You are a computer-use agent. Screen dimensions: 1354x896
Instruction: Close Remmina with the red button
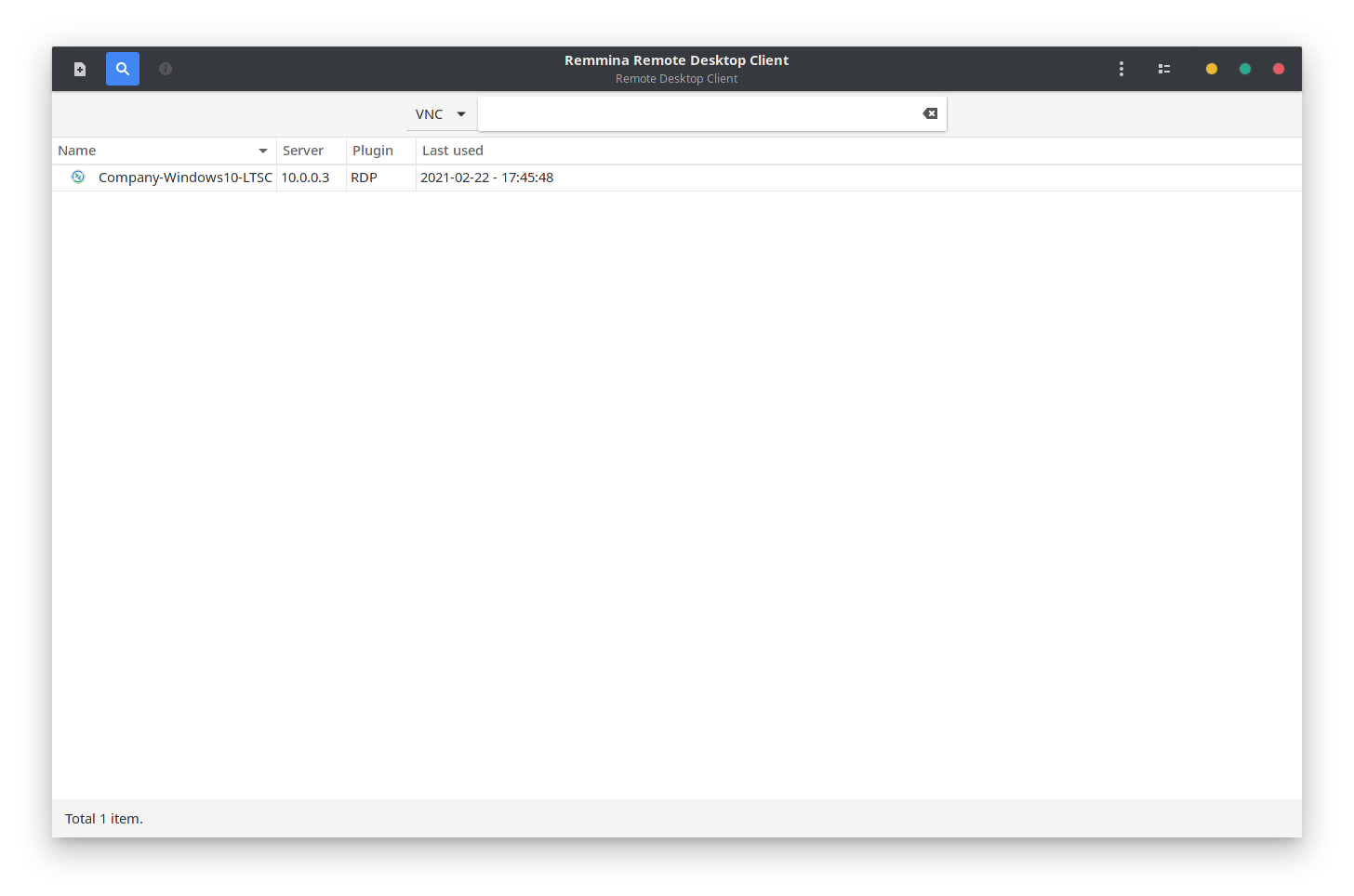pos(1279,69)
